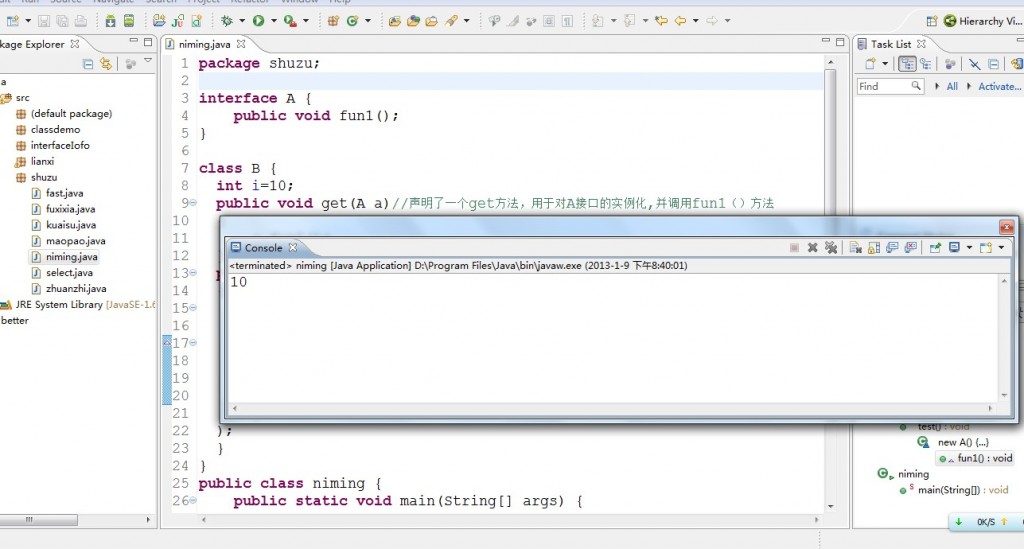Click the green Run button in toolbar

(x=258, y=20)
